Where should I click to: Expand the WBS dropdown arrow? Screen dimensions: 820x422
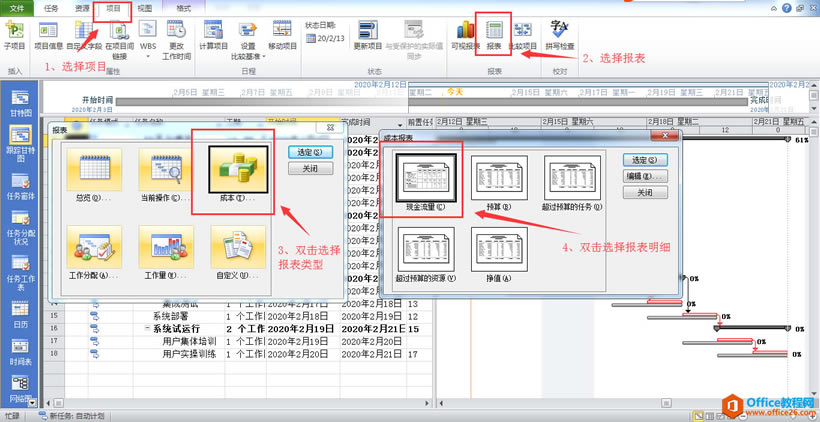[x=148, y=56]
